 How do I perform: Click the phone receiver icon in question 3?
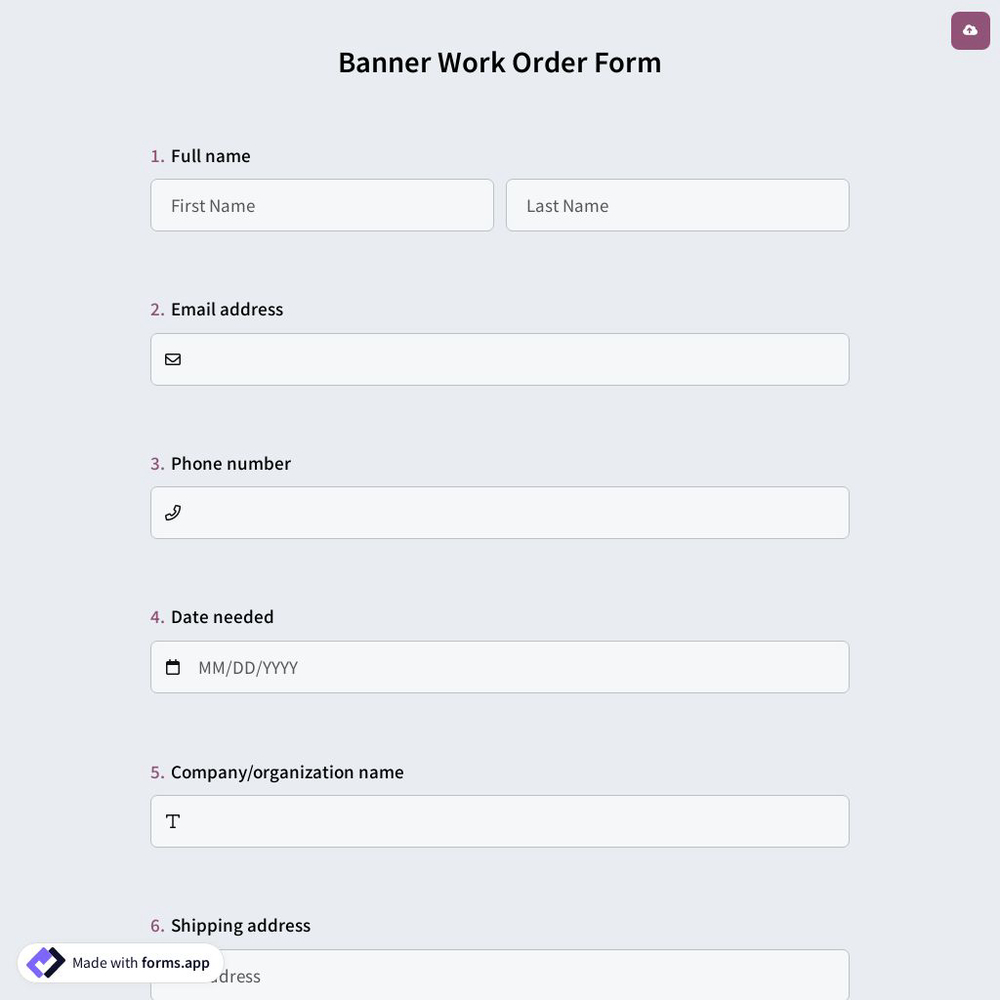172,511
